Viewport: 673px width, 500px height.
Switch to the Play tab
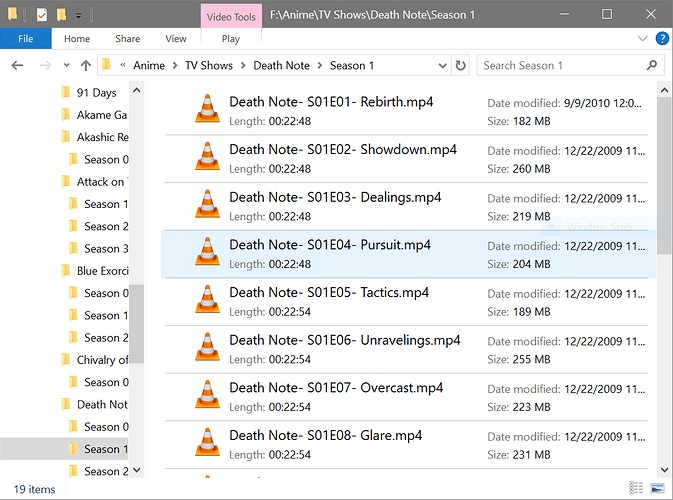[x=231, y=39]
